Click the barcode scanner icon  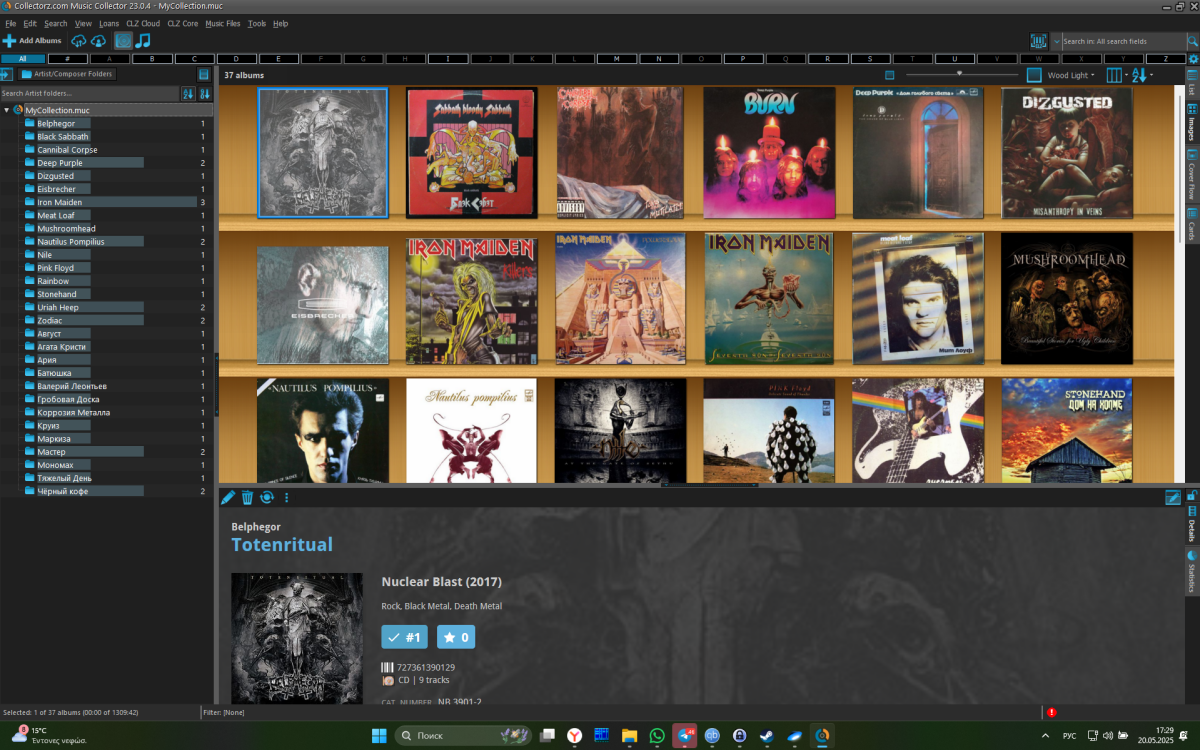tap(1039, 41)
